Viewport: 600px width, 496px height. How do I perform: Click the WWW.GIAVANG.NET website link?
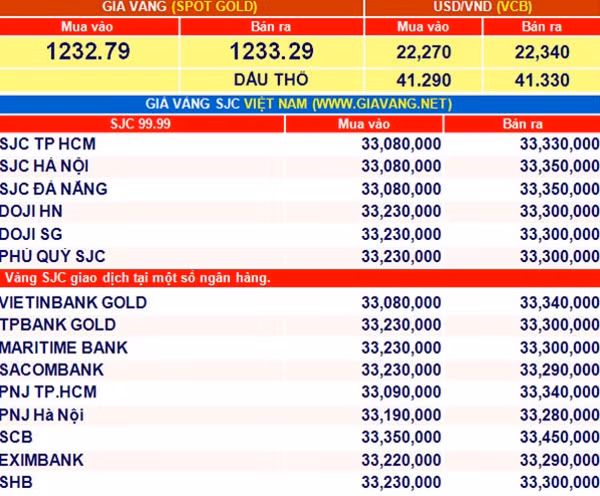[x=382, y=104]
